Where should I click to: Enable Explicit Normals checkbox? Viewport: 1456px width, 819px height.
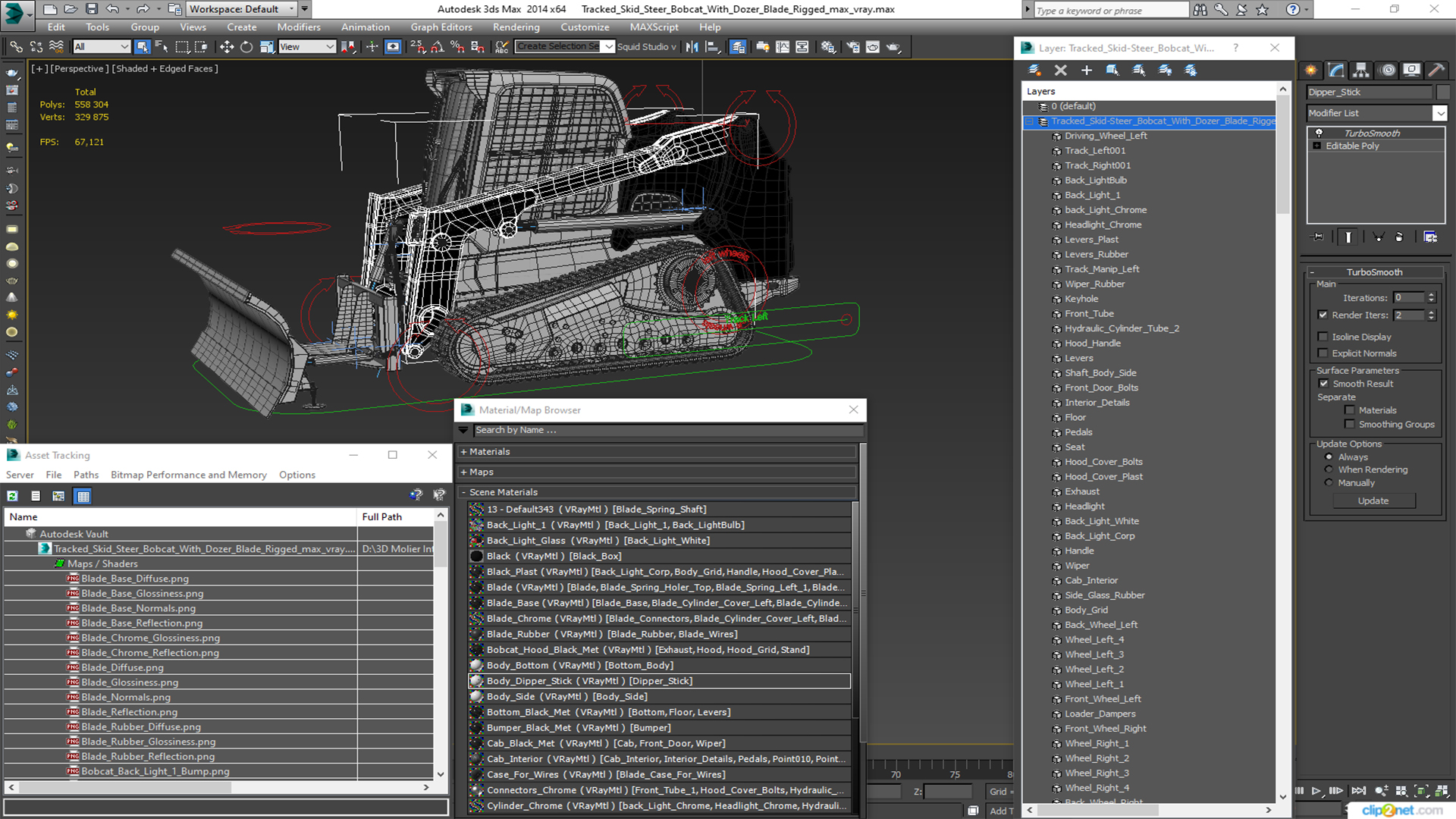(1323, 353)
